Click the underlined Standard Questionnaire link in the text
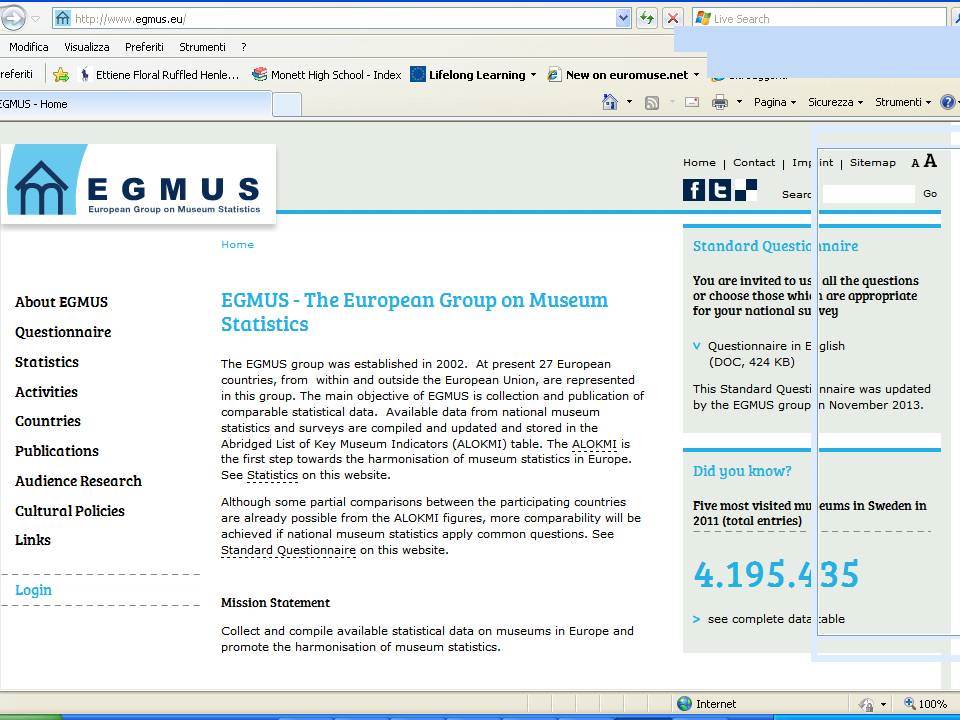This screenshot has height=720, width=960. pos(288,550)
